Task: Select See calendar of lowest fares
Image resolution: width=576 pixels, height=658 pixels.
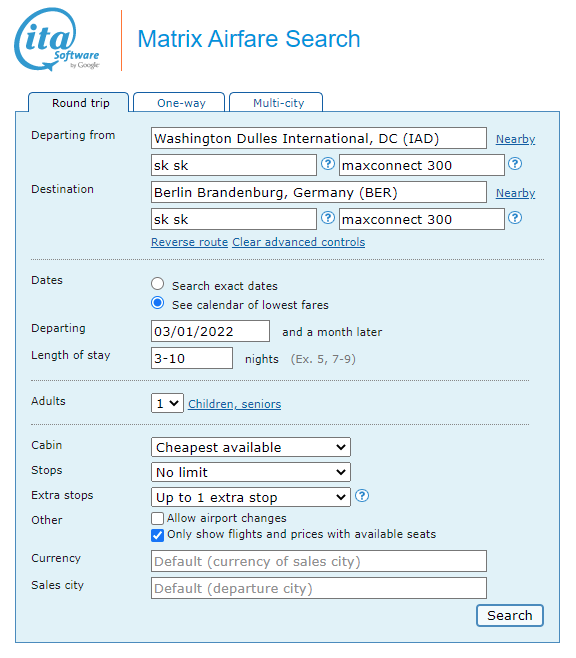Action: point(157,303)
